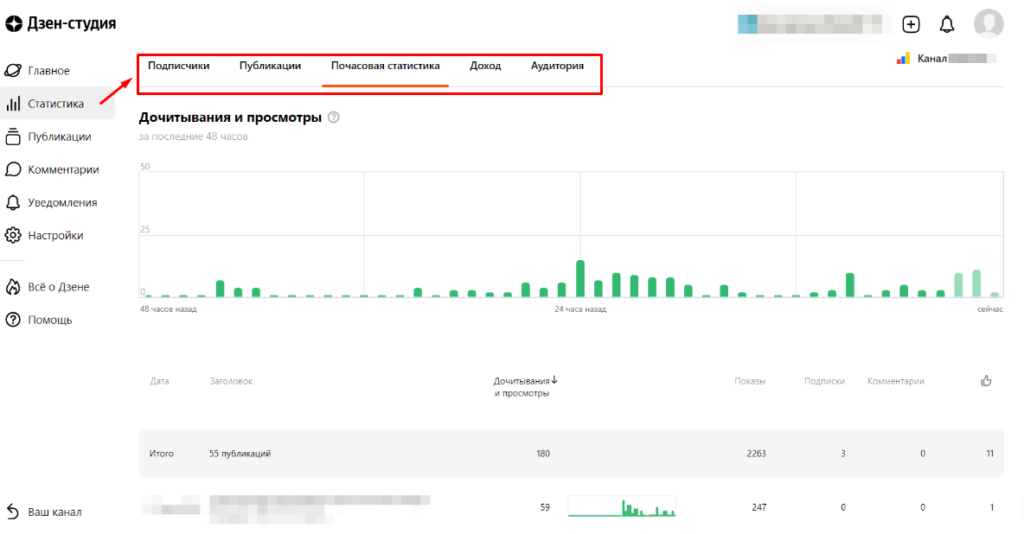Open the user profile avatar
Viewport: 1024px width, 534px height.
click(x=988, y=24)
